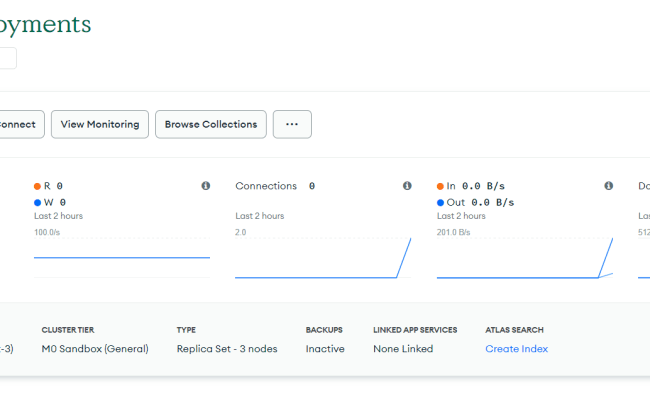The image size is (650, 400).
Task: Click the Out 0.0 B/s value text
Action: point(480,203)
